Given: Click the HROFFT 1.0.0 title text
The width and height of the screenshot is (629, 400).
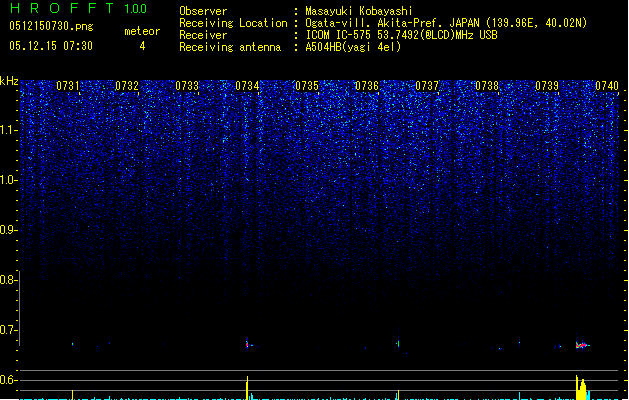Looking at the screenshot, I should pos(79,8).
